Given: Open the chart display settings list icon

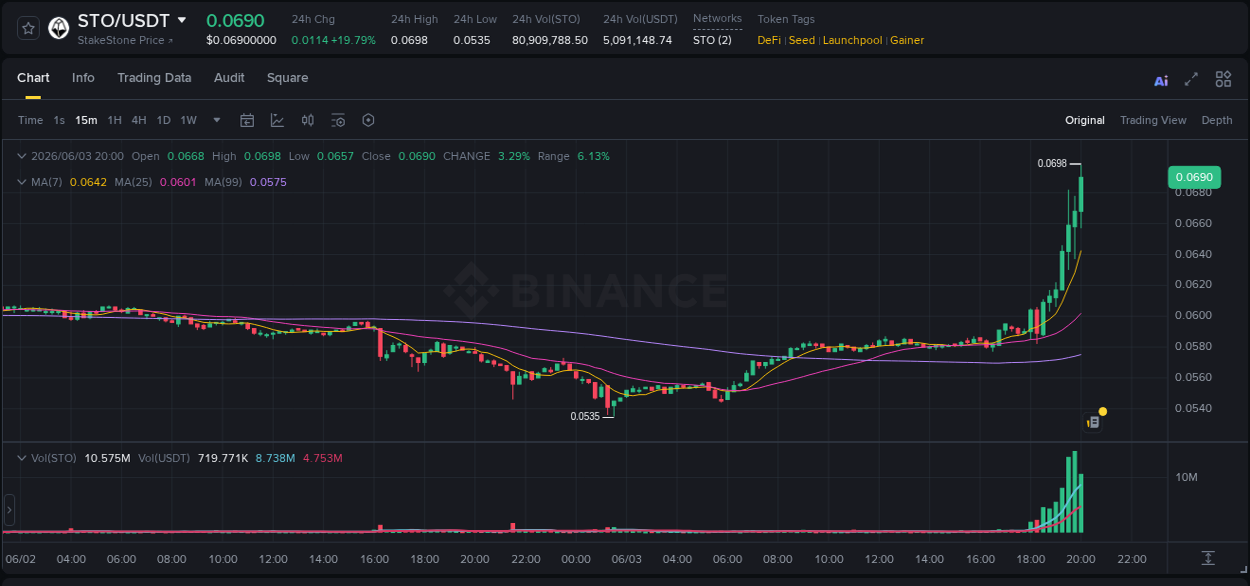Looking at the screenshot, I should point(338,120).
